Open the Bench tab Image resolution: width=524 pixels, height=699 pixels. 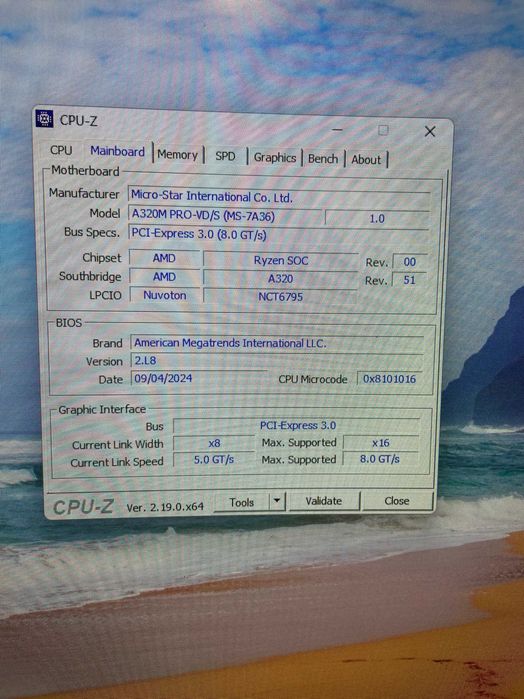pyautogui.click(x=323, y=159)
